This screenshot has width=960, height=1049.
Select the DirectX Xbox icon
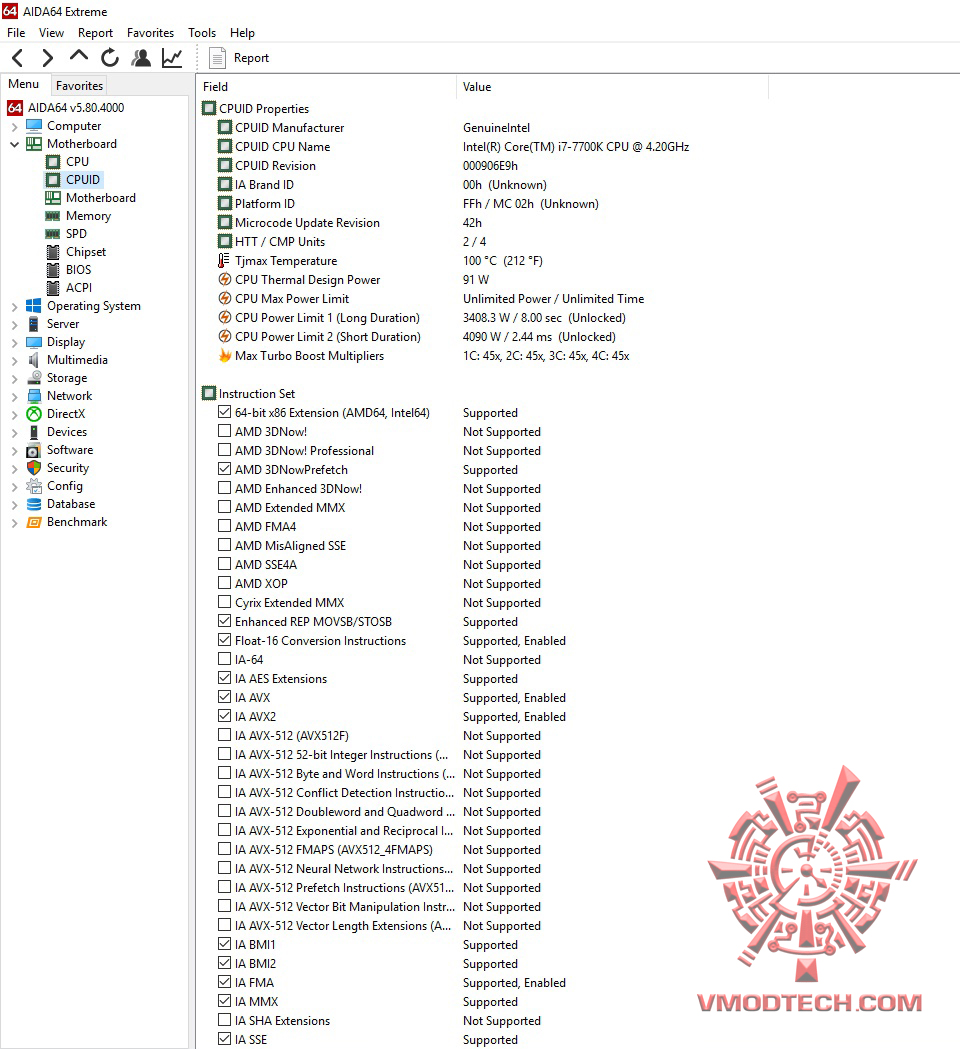[x=34, y=414]
